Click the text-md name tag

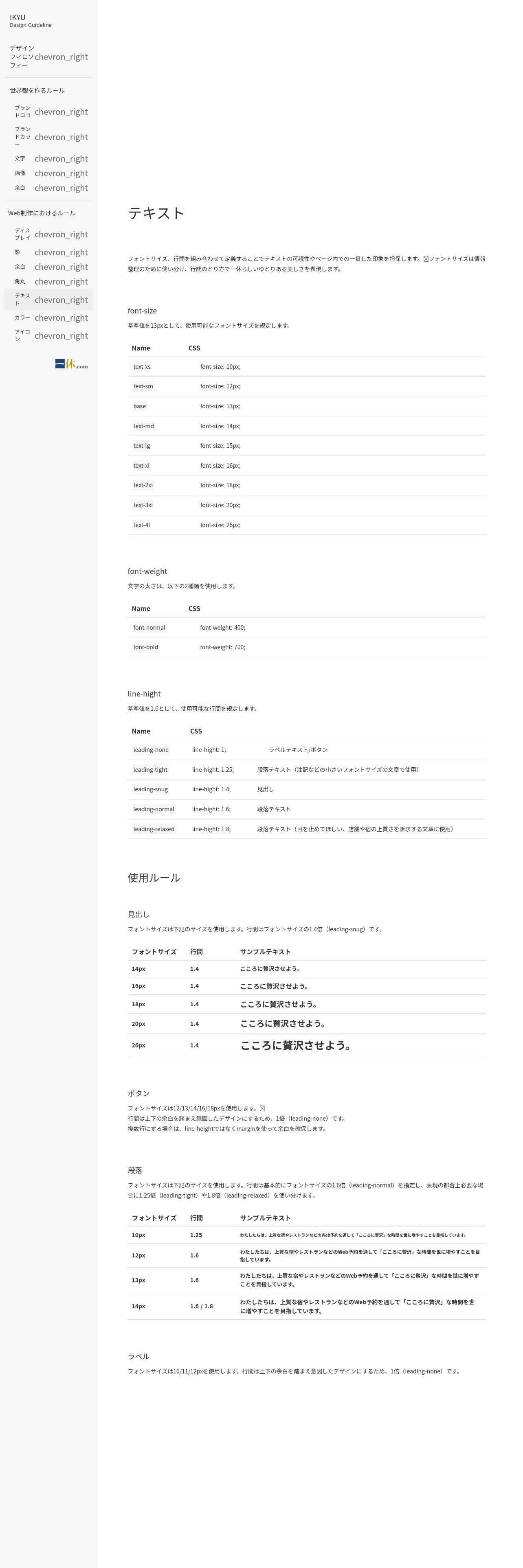tap(144, 426)
